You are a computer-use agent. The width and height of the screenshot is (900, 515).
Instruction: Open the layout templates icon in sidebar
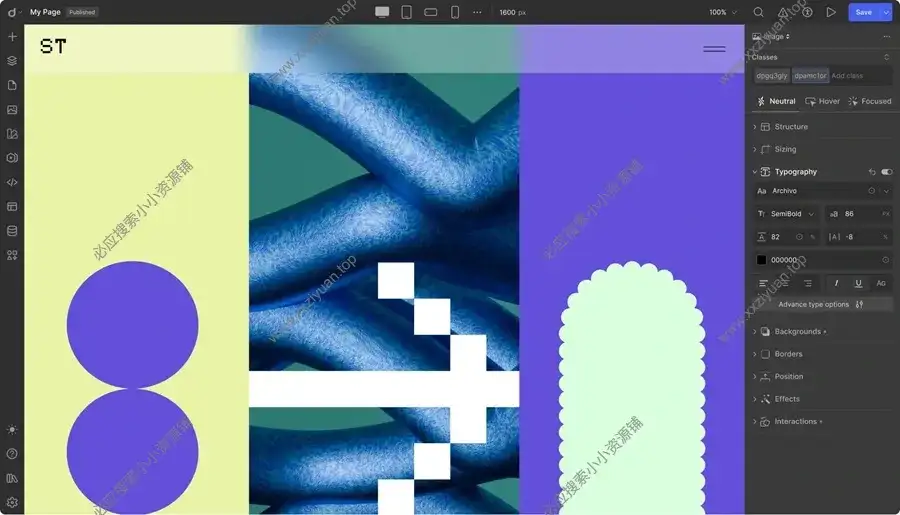click(12, 206)
